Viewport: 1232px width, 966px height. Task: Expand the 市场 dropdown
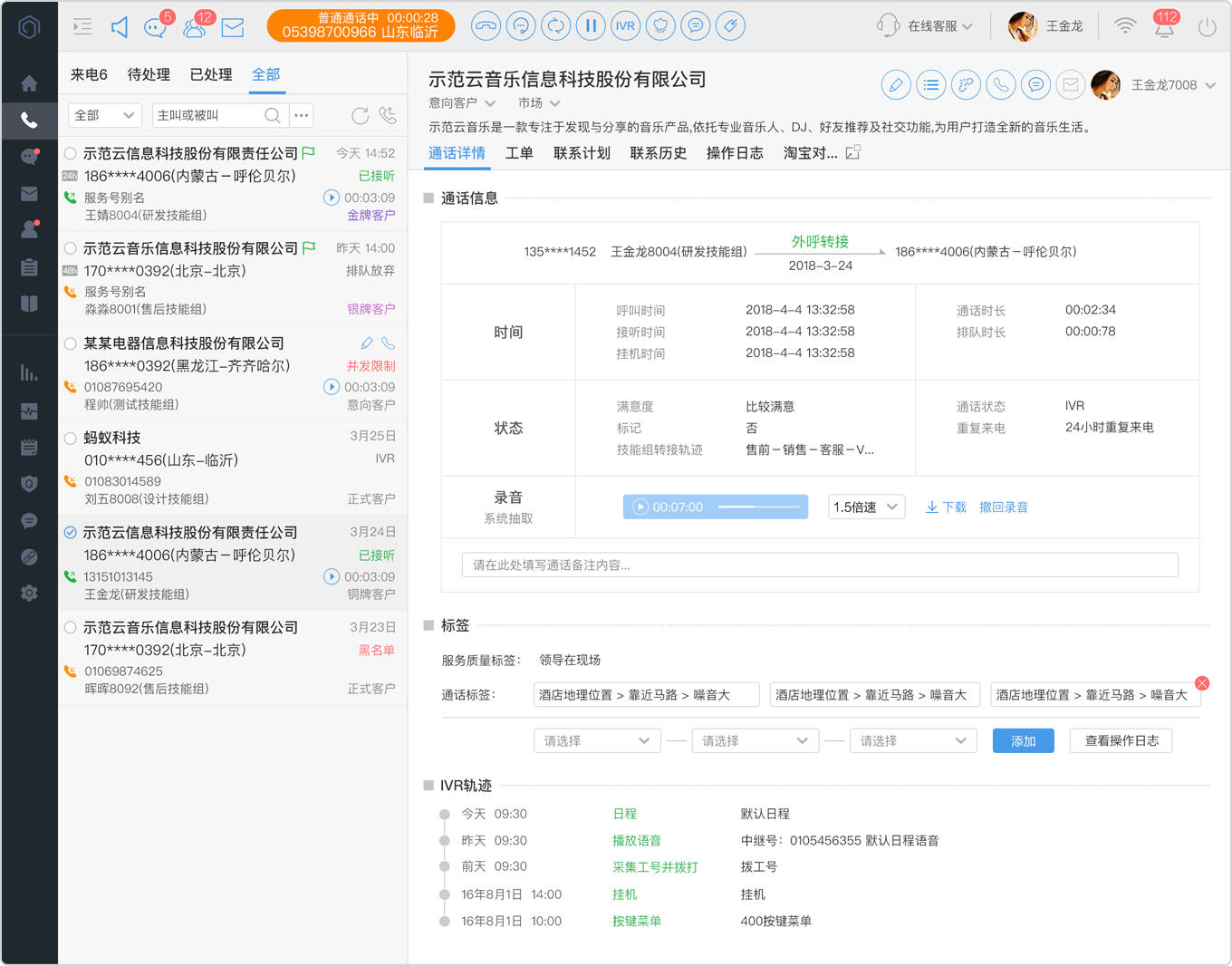(x=539, y=103)
